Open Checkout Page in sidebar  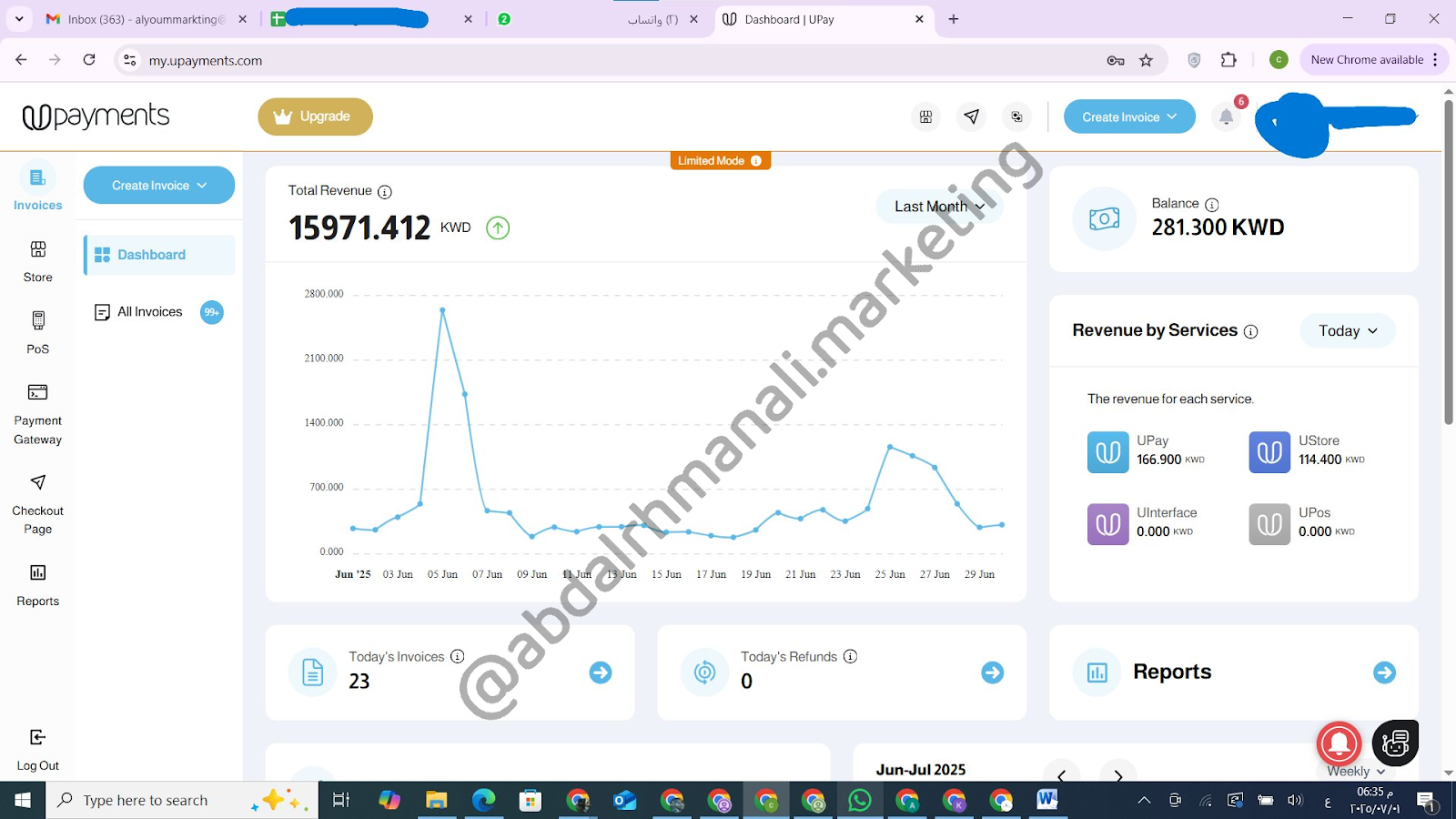[37, 504]
